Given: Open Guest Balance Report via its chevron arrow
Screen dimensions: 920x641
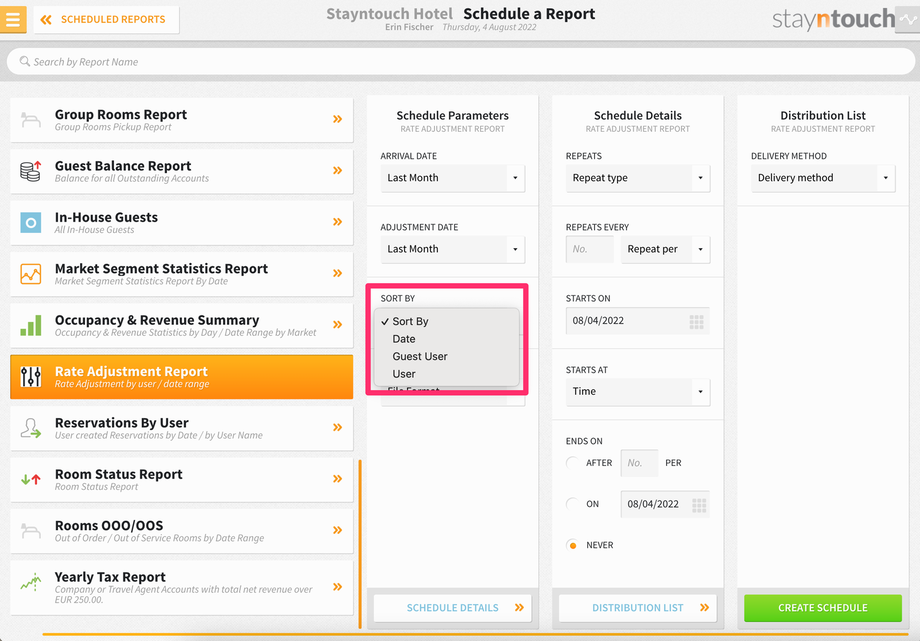Looking at the screenshot, I should click(337, 170).
